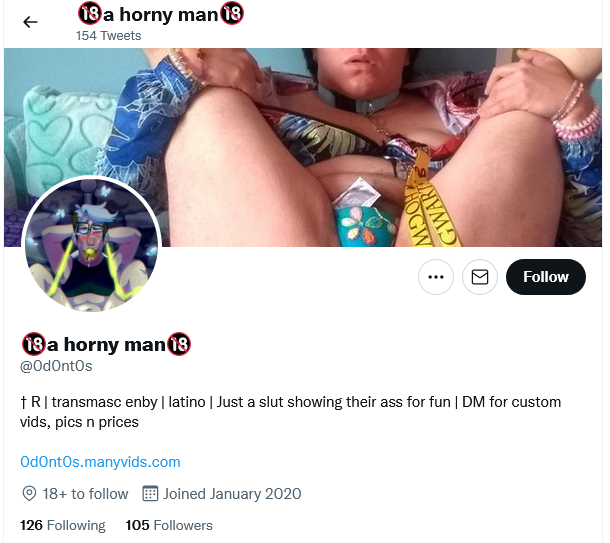Open the three-dot more options menu
This screenshot has height=543, width=610.
pyautogui.click(x=436, y=277)
